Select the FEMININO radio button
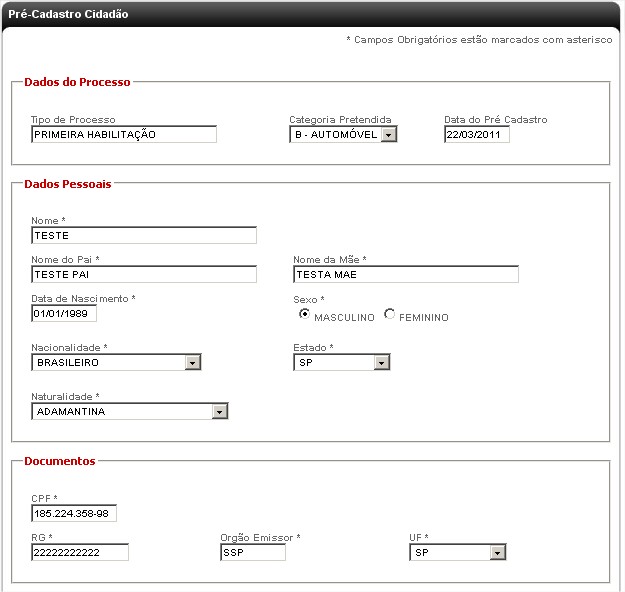Viewport: 625px width, 592px height. pyautogui.click(x=389, y=314)
